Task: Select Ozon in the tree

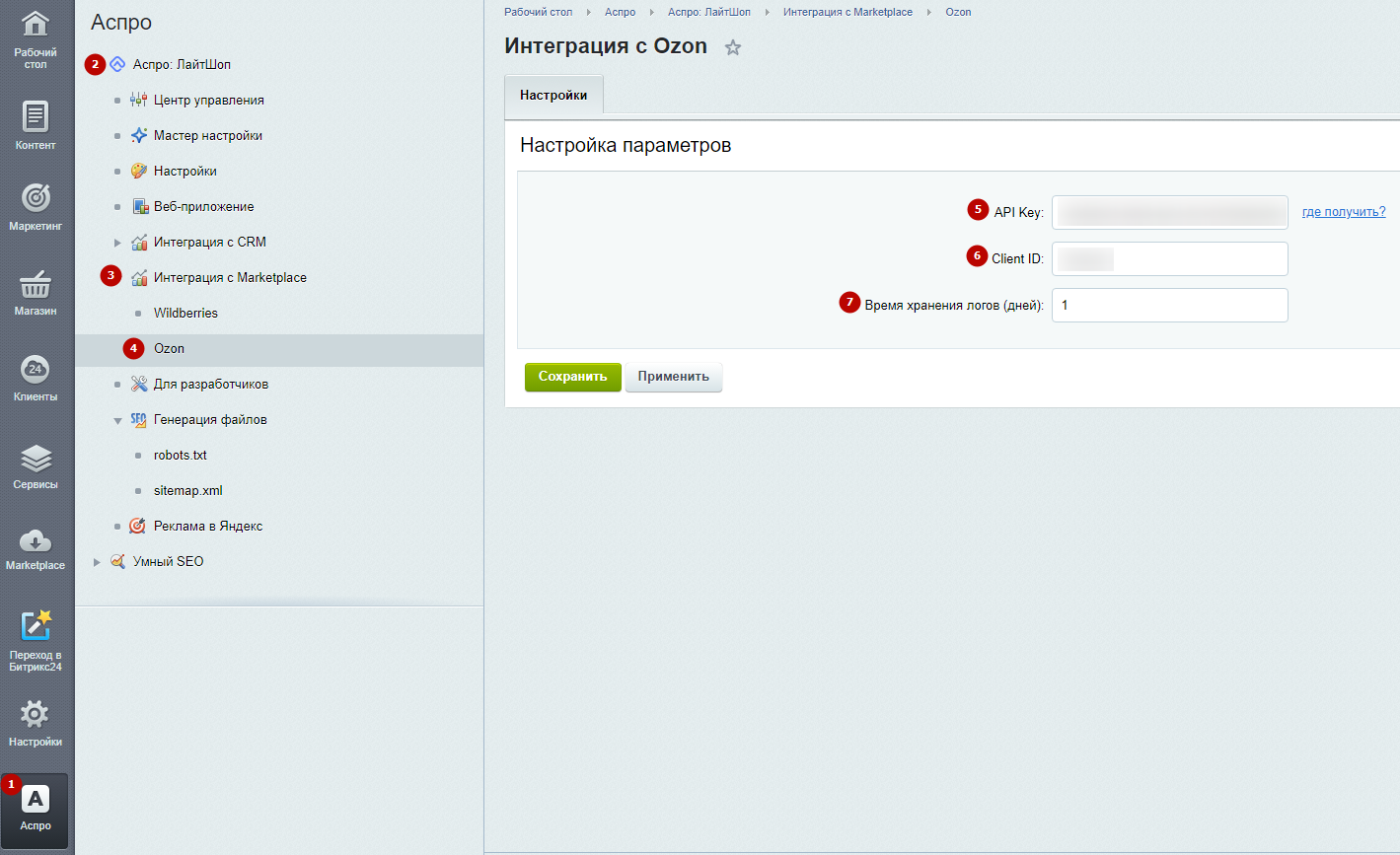Action: (169, 349)
